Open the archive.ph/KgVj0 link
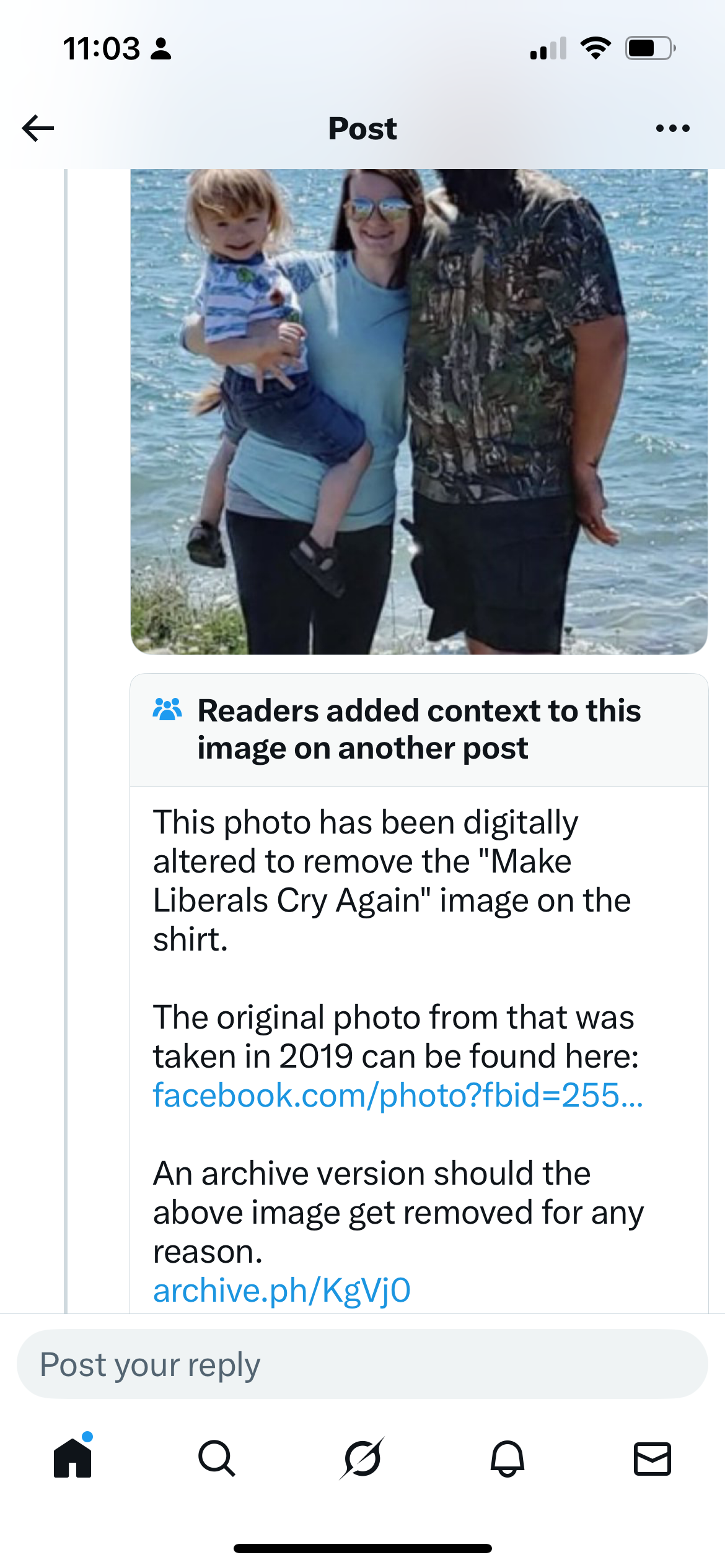Image resolution: width=725 pixels, height=1568 pixels. [282, 1290]
